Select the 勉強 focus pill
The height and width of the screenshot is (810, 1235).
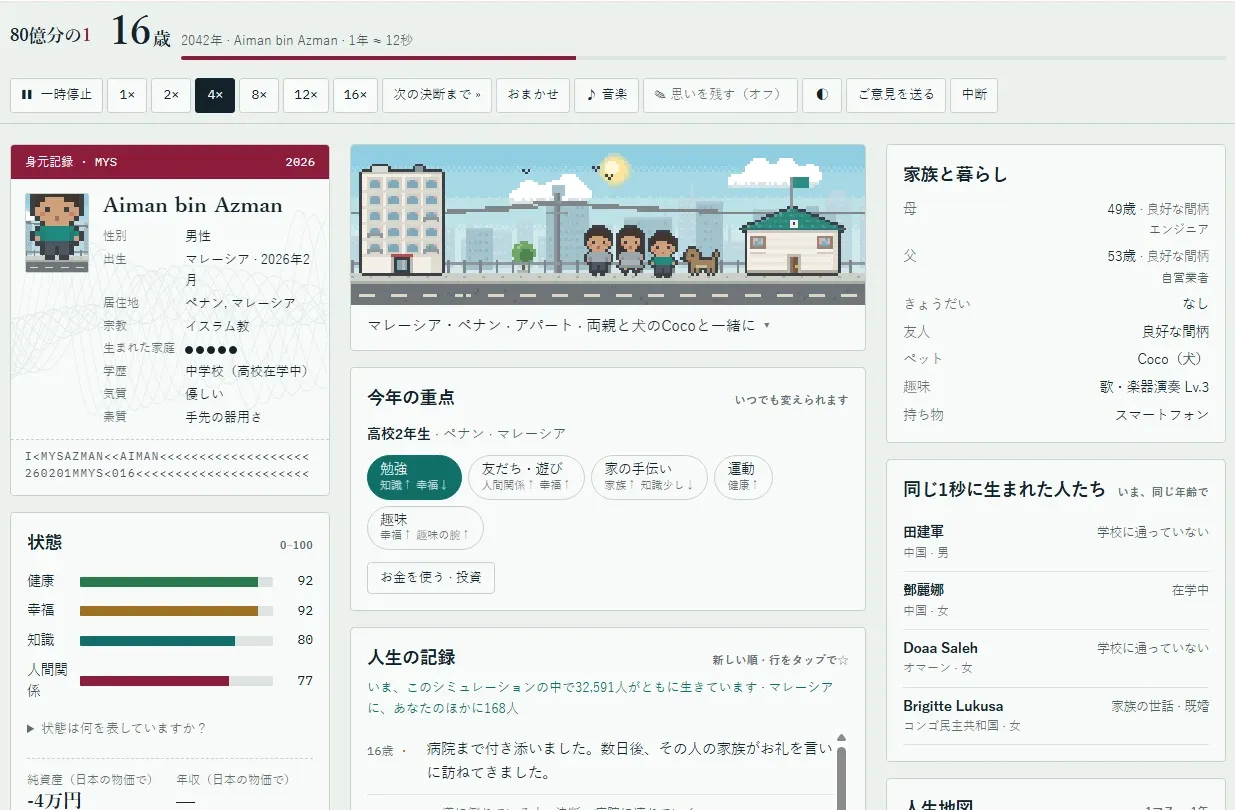(414, 477)
